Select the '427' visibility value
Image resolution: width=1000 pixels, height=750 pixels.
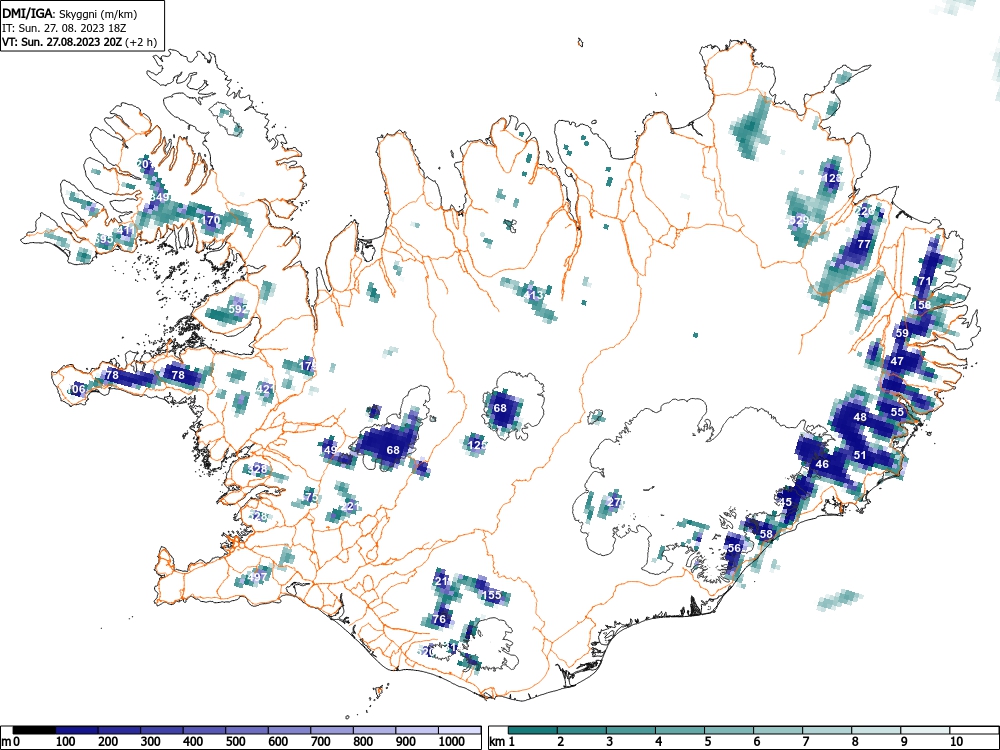click(x=265, y=388)
